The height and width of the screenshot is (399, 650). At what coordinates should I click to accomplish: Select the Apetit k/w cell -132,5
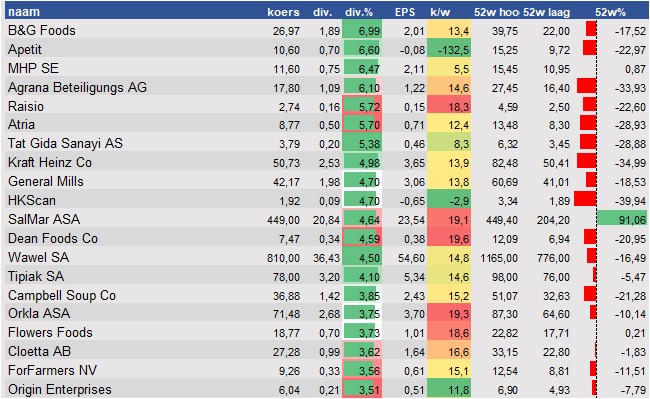449,49
